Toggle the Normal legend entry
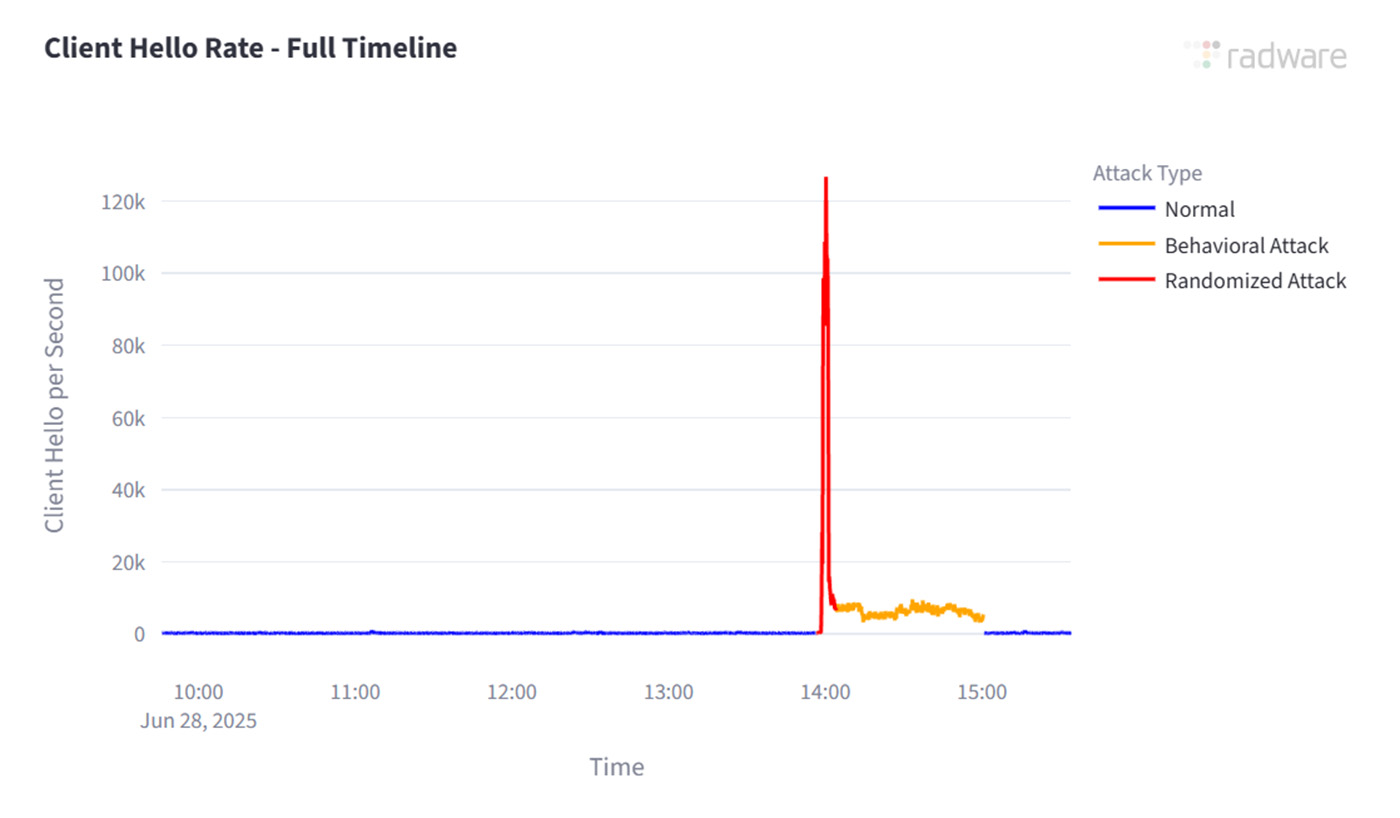 pyautogui.click(x=1199, y=209)
